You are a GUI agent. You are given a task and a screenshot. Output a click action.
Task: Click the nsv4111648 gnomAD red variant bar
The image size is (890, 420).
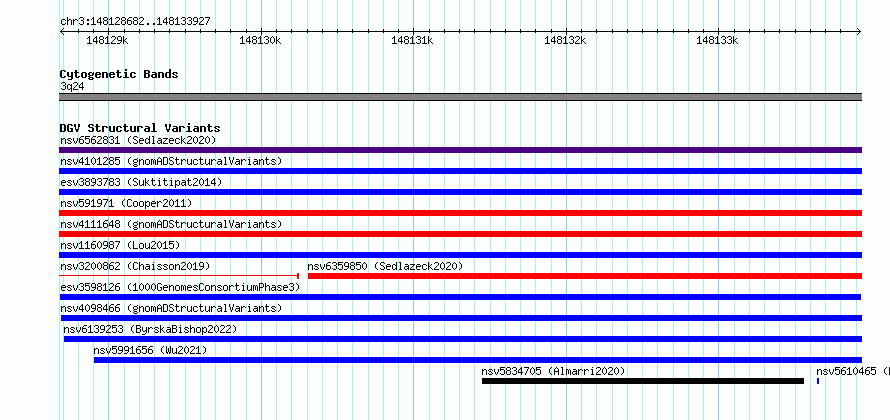pos(460,234)
